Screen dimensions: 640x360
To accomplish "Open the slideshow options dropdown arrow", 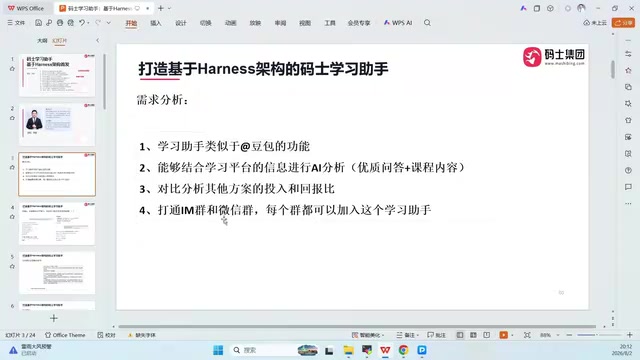I will pyautogui.click(x=512, y=336).
